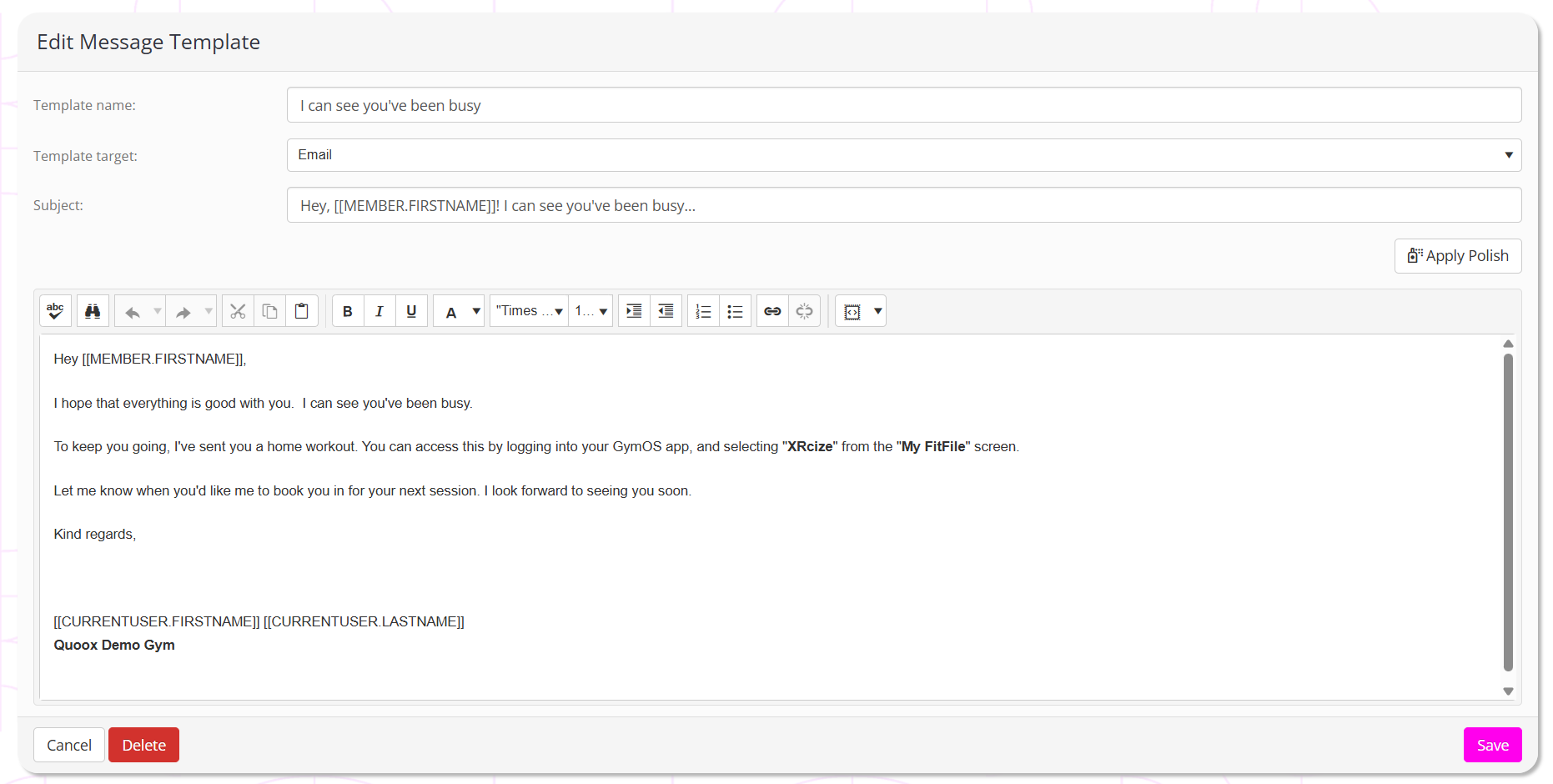The height and width of the screenshot is (784, 1553).
Task: Decrease indent of the paragraph
Action: [666, 311]
